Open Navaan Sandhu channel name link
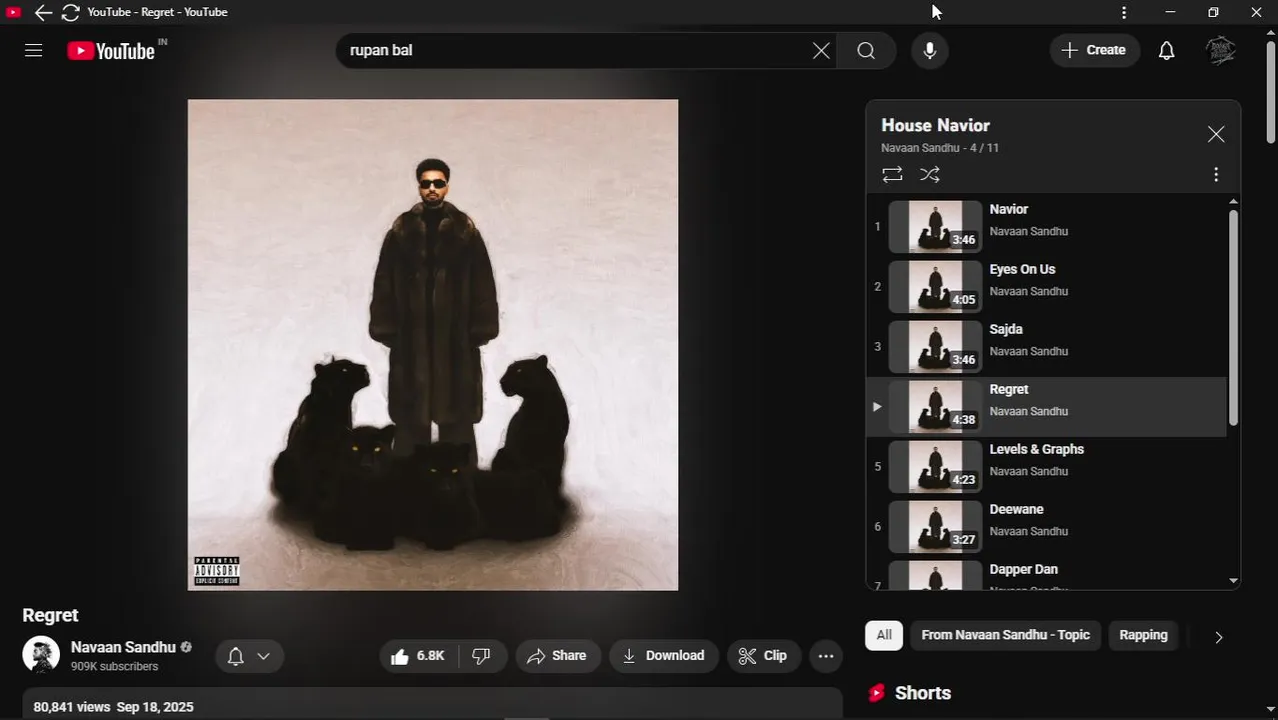 click(123, 647)
